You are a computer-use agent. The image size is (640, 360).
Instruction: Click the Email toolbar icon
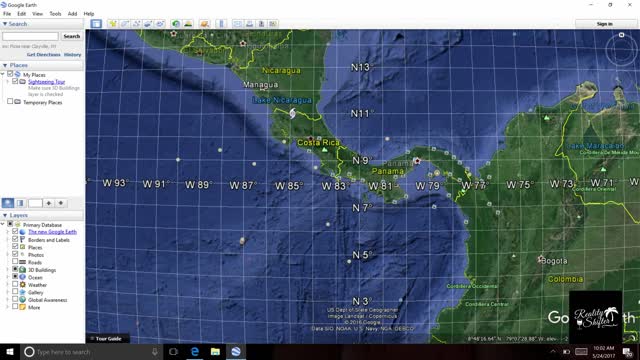click(x=237, y=24)
